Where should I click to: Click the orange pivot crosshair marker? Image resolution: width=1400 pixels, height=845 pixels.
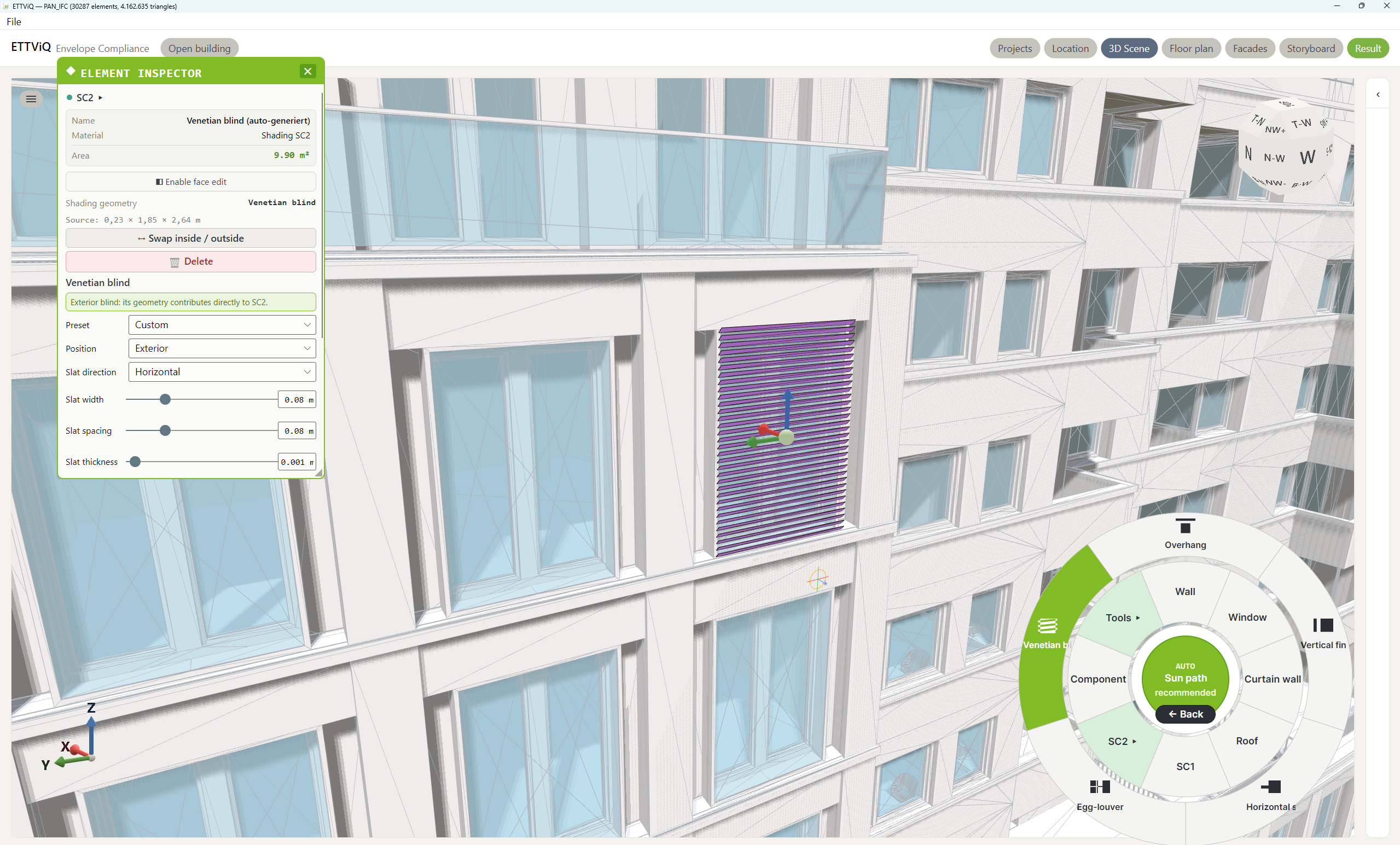(817, 579)
